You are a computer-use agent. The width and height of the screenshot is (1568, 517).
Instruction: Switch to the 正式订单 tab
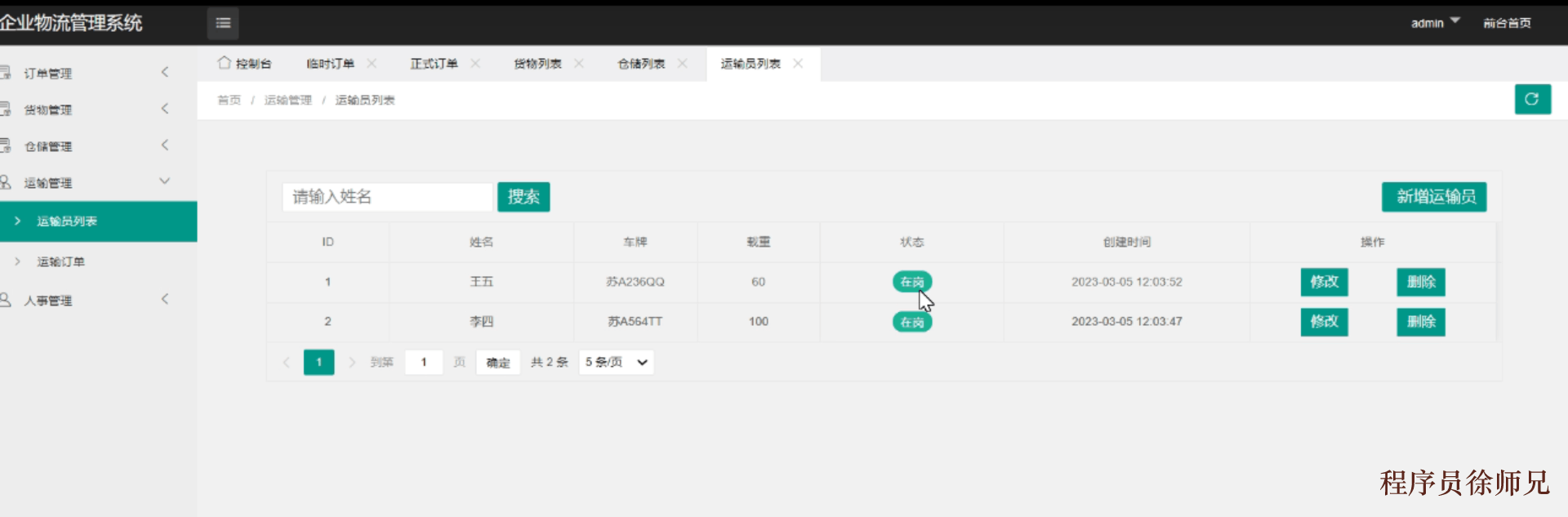434,64
